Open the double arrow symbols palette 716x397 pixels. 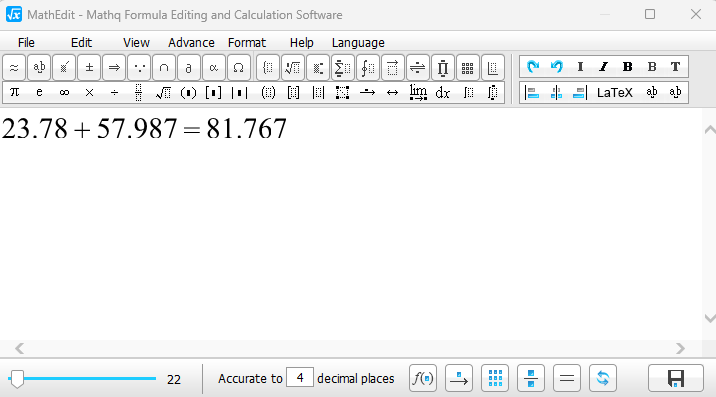point(114,68)
